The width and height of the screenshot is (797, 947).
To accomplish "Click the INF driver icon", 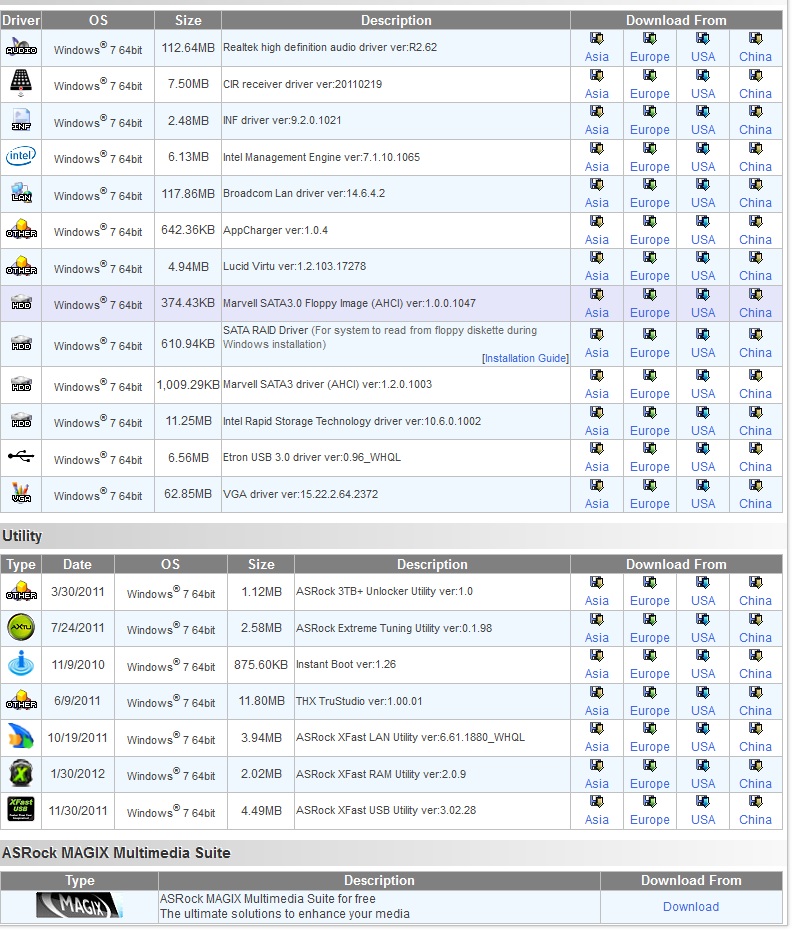I will click(x=21, y=120).
